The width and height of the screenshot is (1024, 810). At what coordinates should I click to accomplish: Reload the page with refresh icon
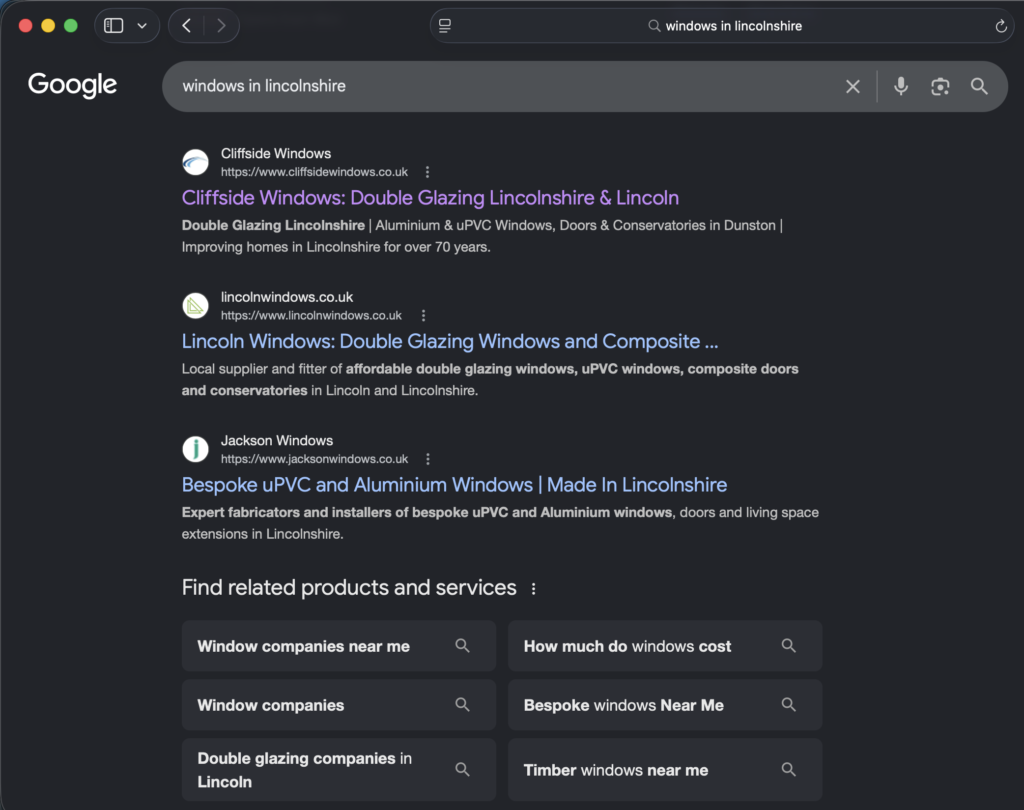pos(1000,26)
